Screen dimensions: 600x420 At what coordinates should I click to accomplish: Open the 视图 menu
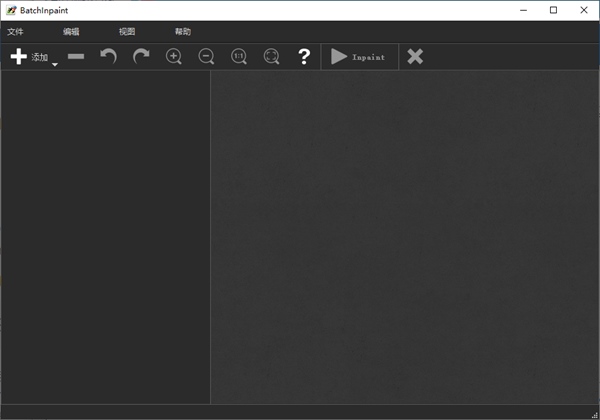tap(127, 32)
